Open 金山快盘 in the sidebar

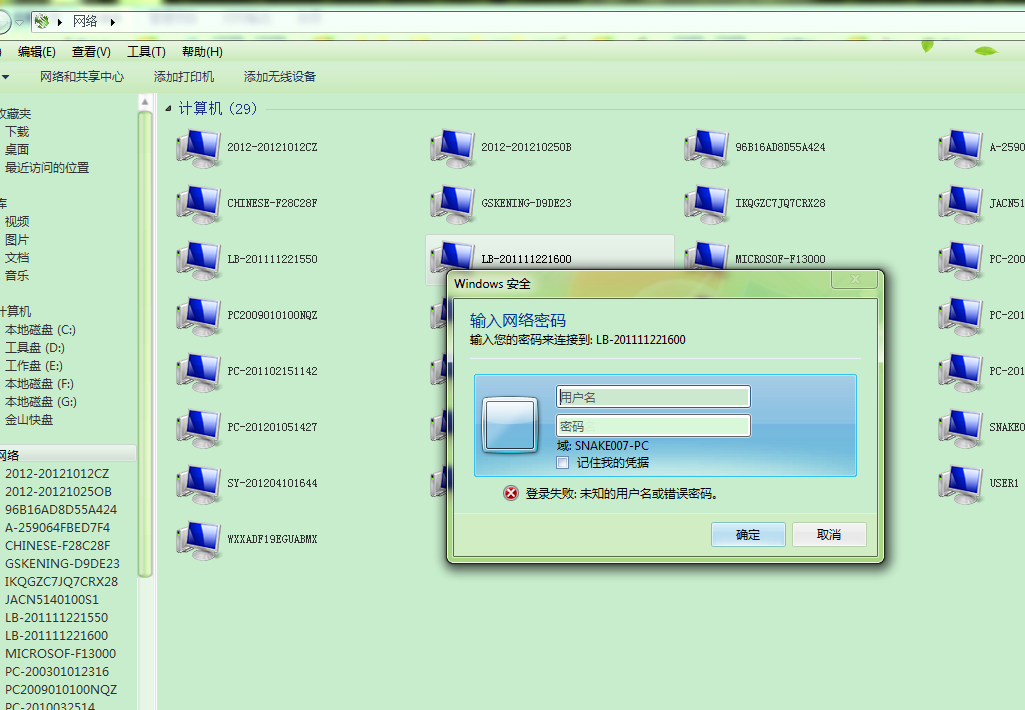pos(29,420)
